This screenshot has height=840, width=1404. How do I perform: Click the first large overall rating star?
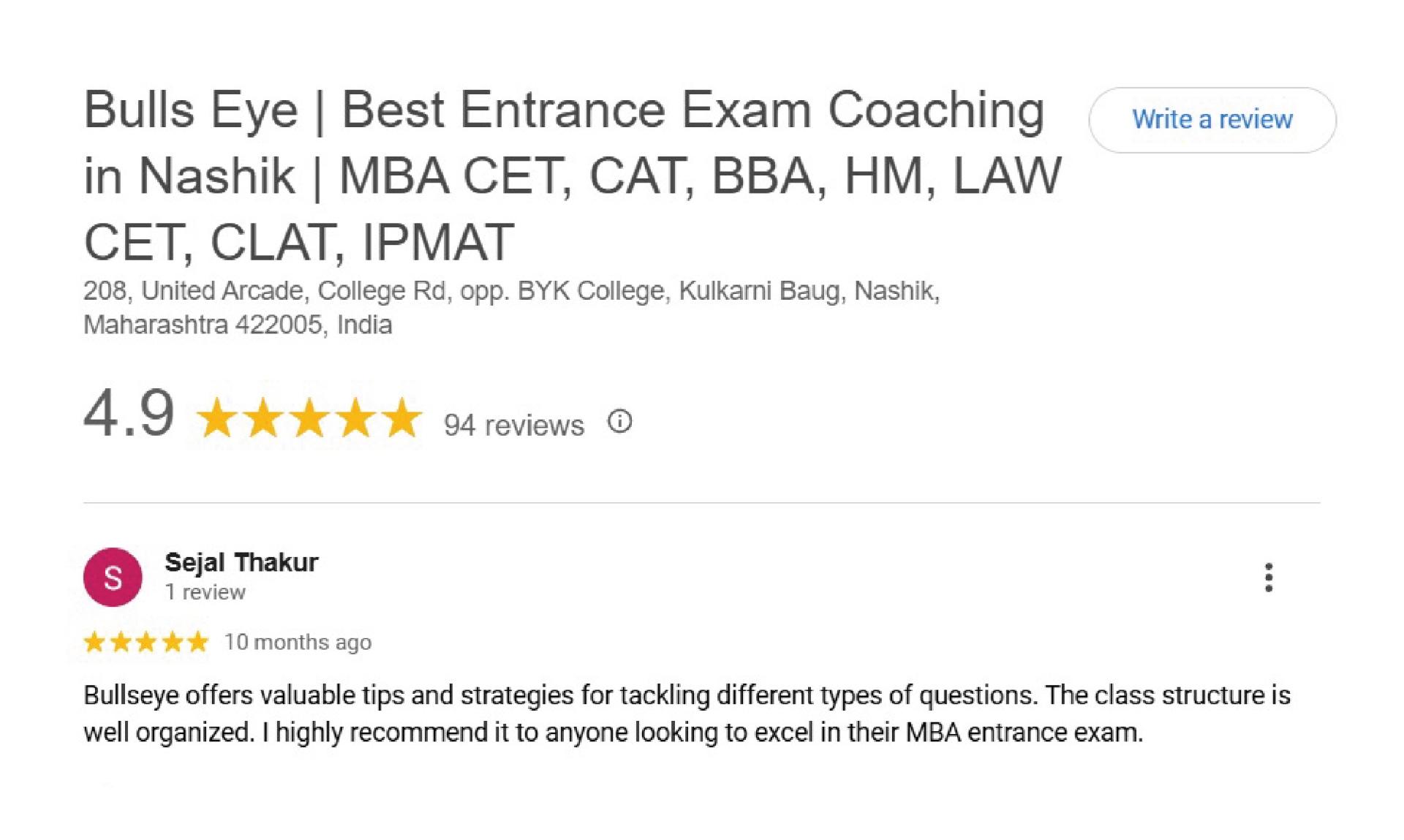(x=216, y=417)
